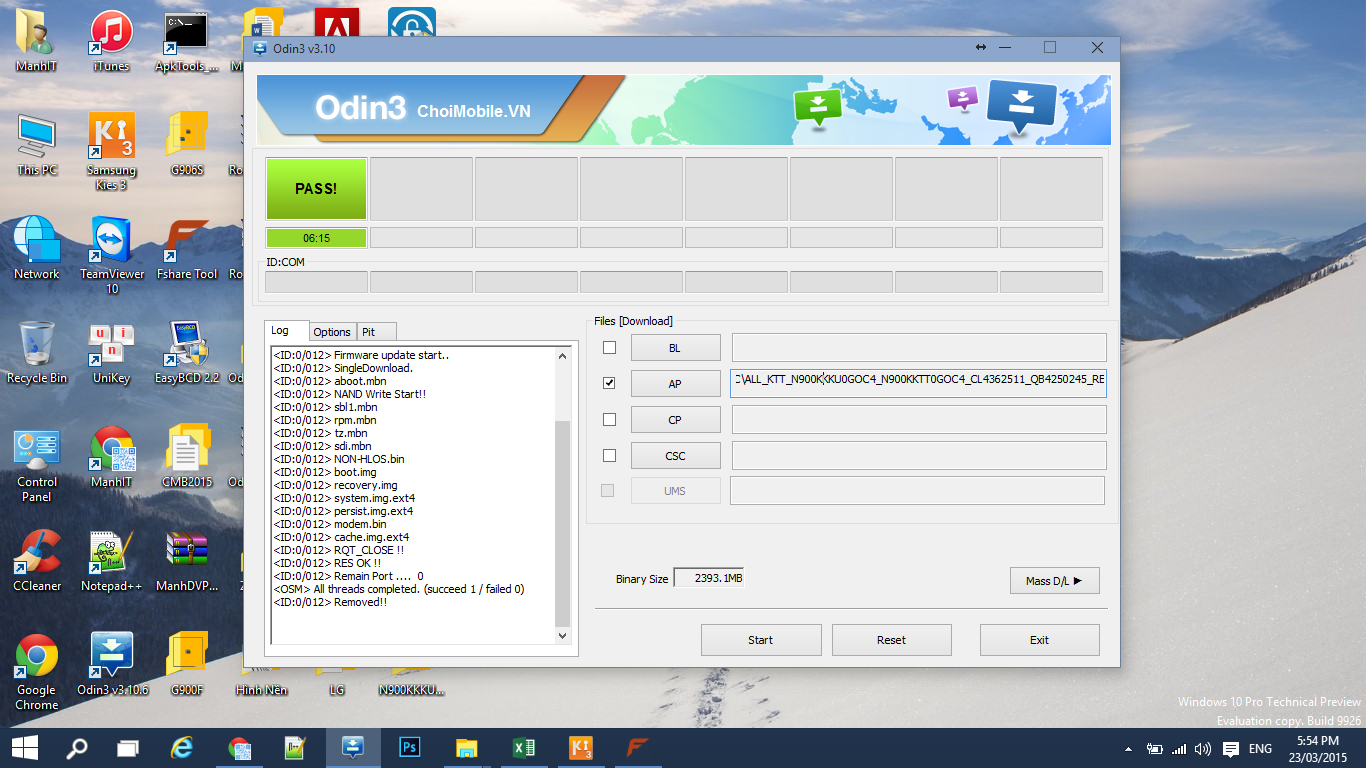Open the EasyBCD 2.2 shortcut

tap(186, 353)
